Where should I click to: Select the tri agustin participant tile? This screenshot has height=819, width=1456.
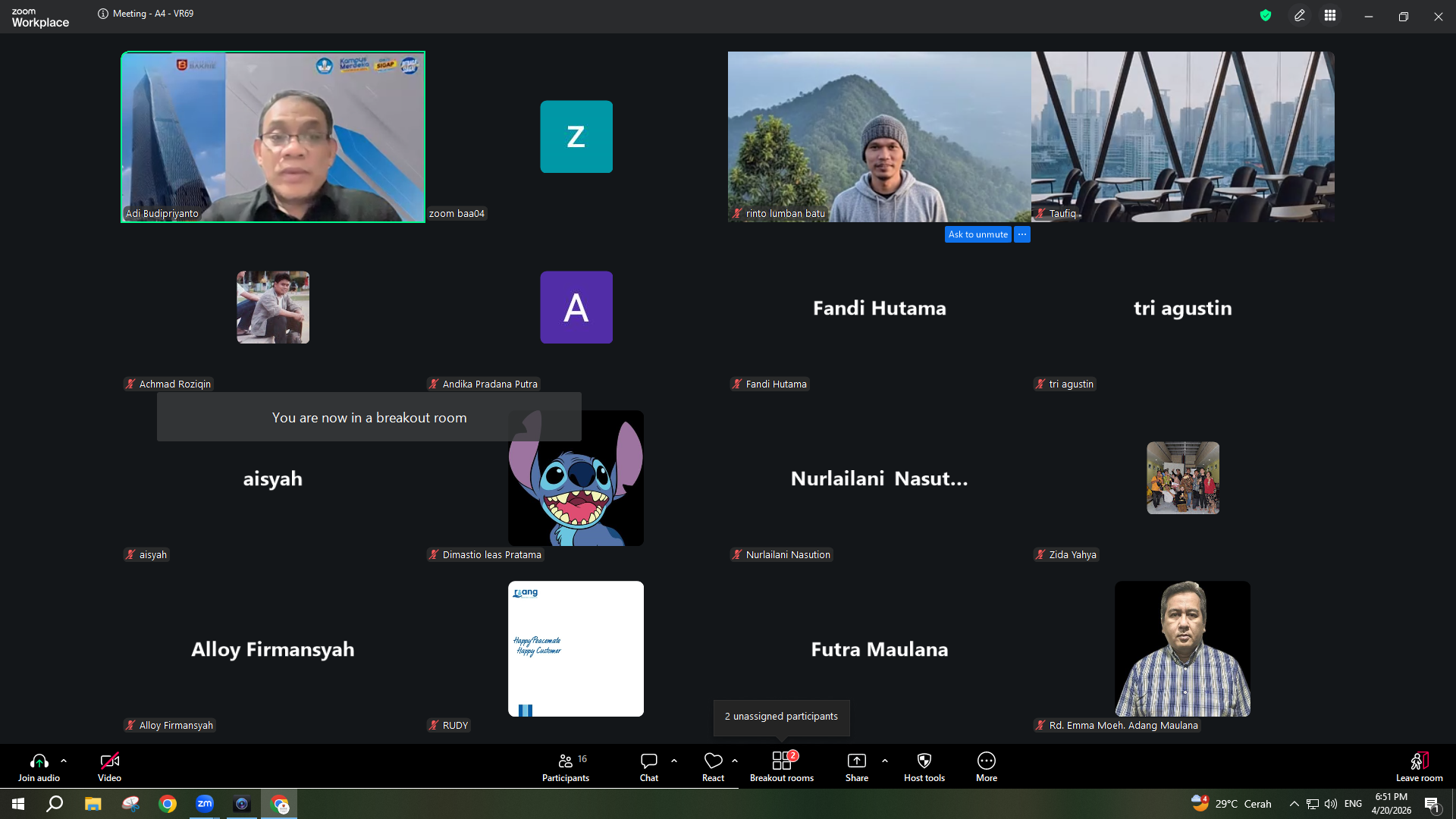[x=1183, y=308]
